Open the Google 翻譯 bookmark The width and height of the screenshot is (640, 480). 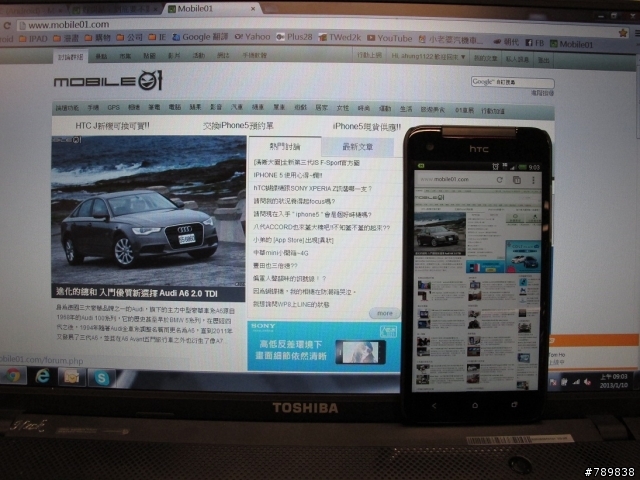pyautogui.click(x=200, y=37)
